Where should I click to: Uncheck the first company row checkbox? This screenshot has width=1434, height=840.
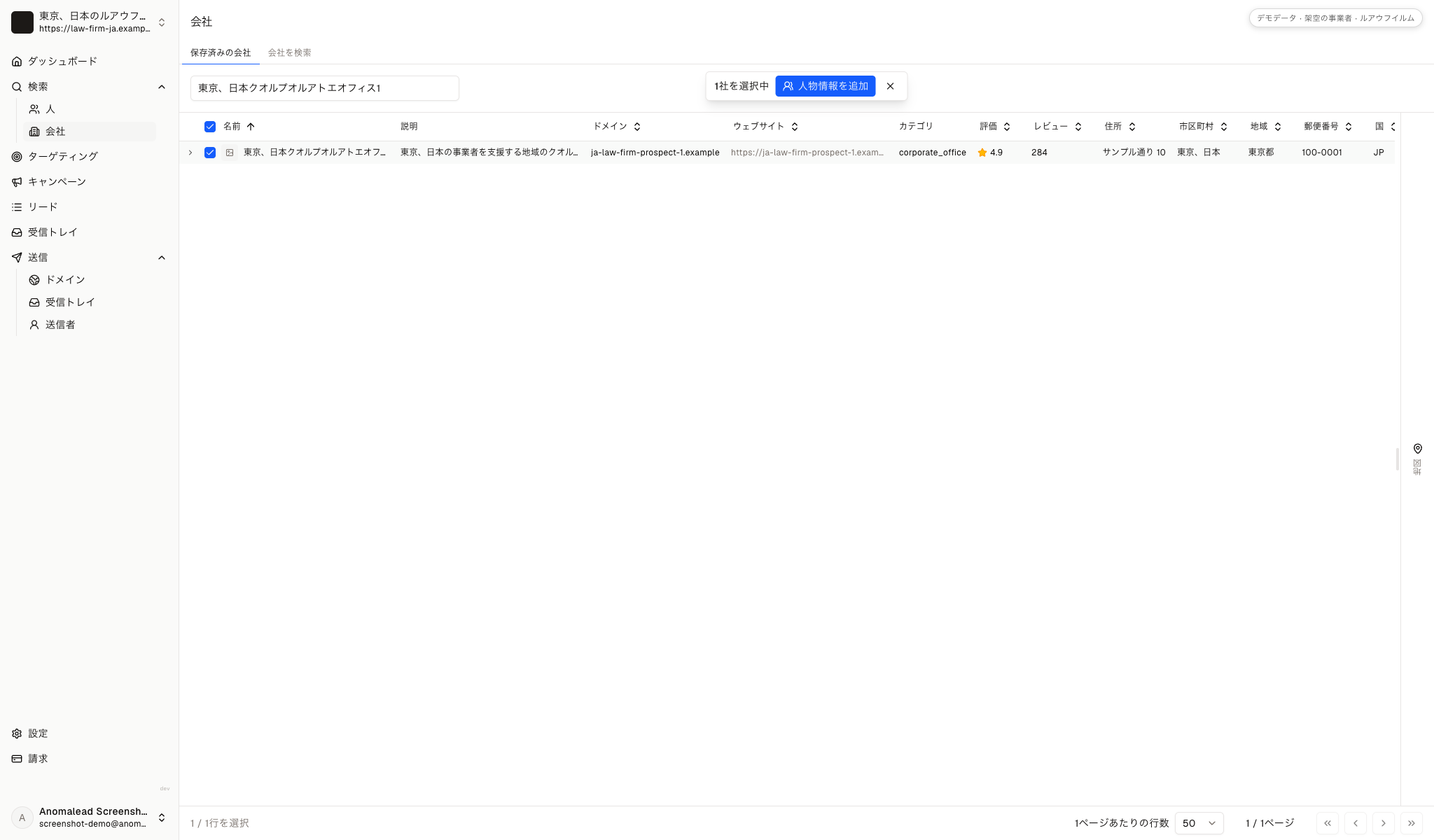tap(210, 153)
